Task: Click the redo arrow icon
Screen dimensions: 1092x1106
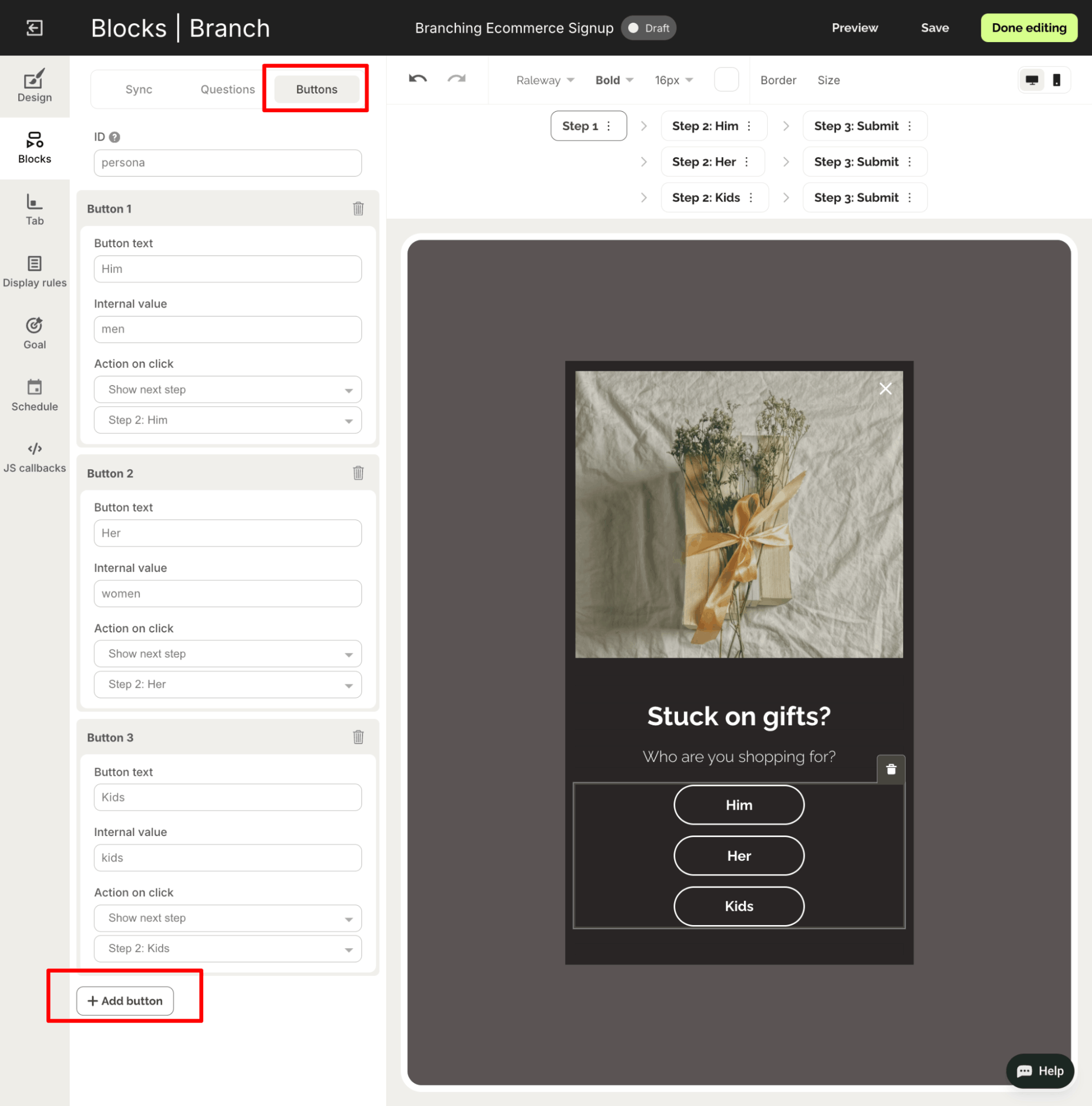Action: pyautogui.click(x=457, y=79)
